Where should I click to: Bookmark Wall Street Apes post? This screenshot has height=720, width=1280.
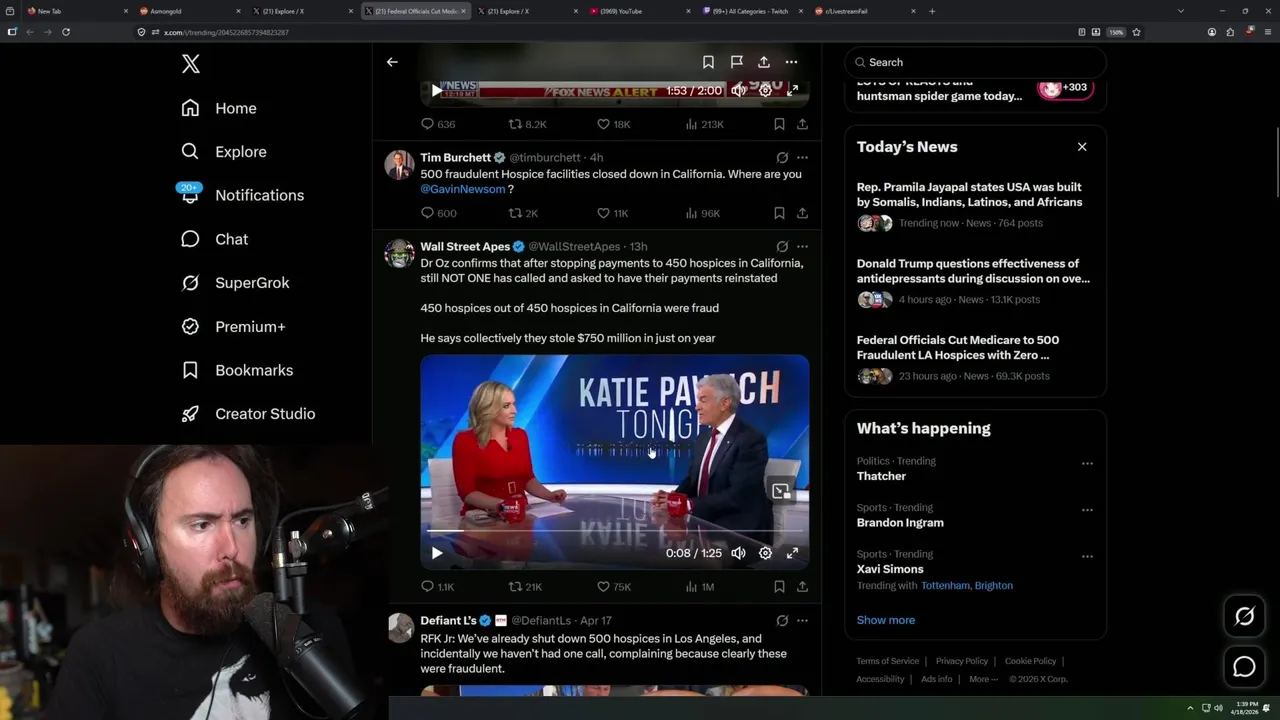tap(779, 587)
